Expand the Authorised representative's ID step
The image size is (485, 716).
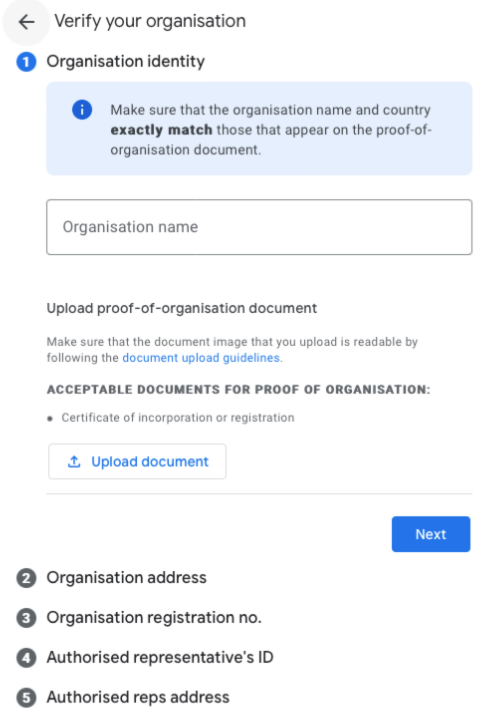click(160, 658)
